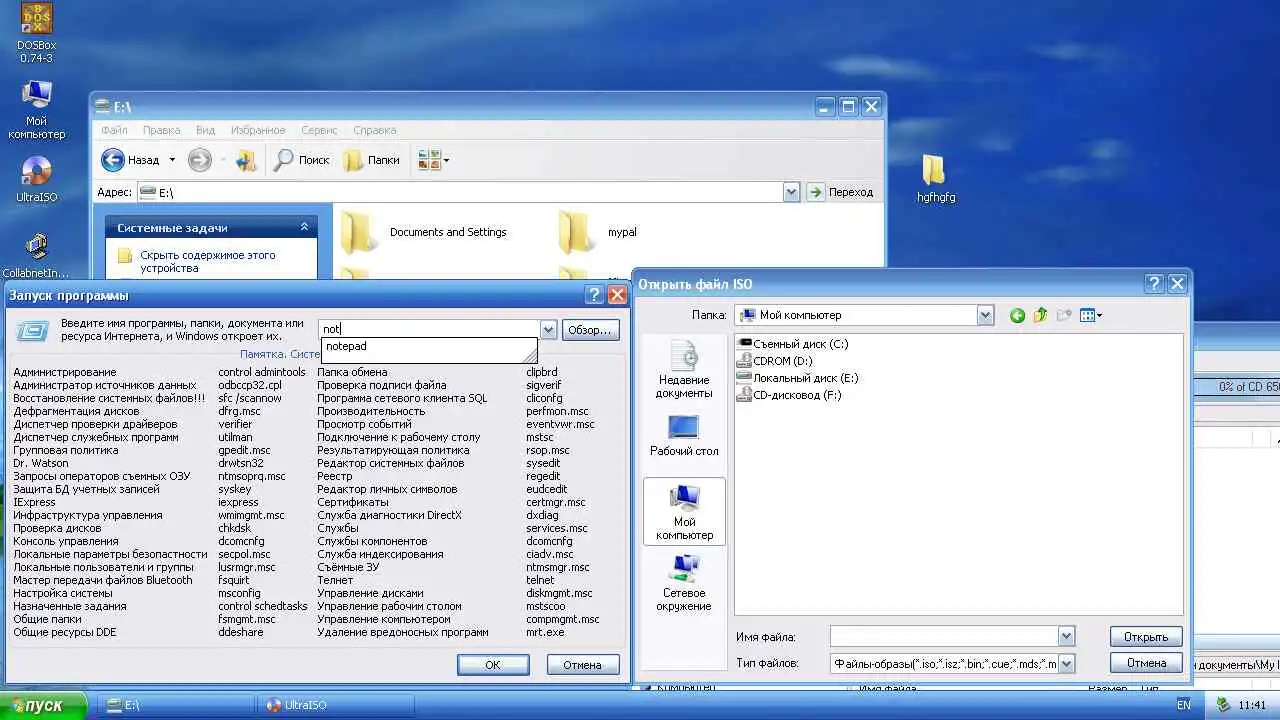This screenshot has height=720, width=1280.
Task: Click Обзор... button in Run dialog
Action: point(590,330)
